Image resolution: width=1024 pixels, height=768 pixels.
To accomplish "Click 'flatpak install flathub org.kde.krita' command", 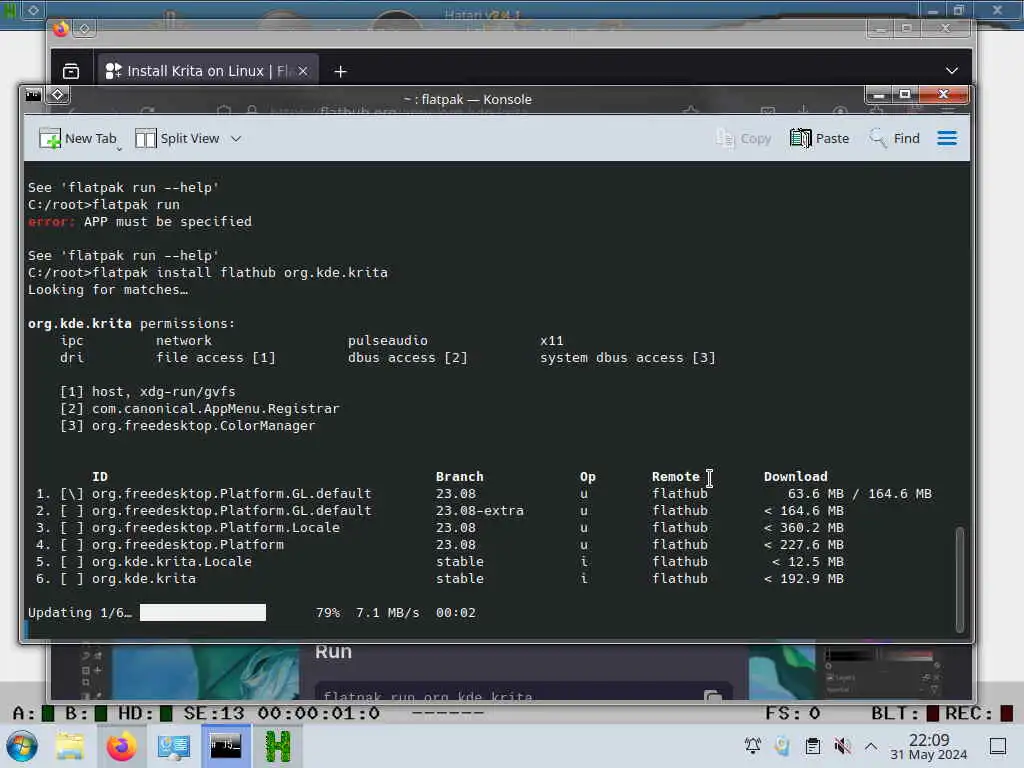I will (x=240, y=273).
